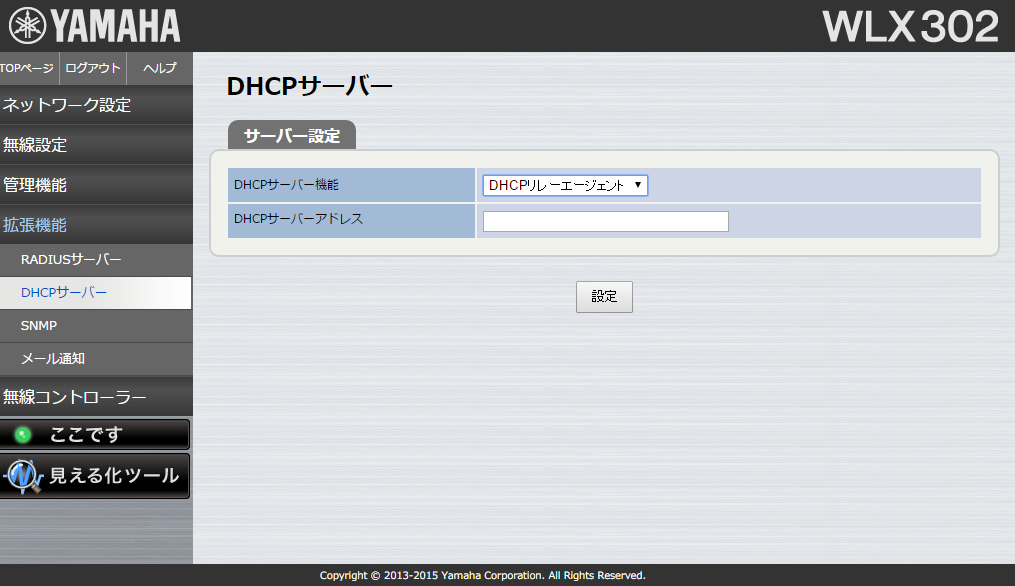This screenshot has height=586, width=1015.
Task: Open the DHCPサーバー機能 dropdown
Action: (x=565, y=185)
